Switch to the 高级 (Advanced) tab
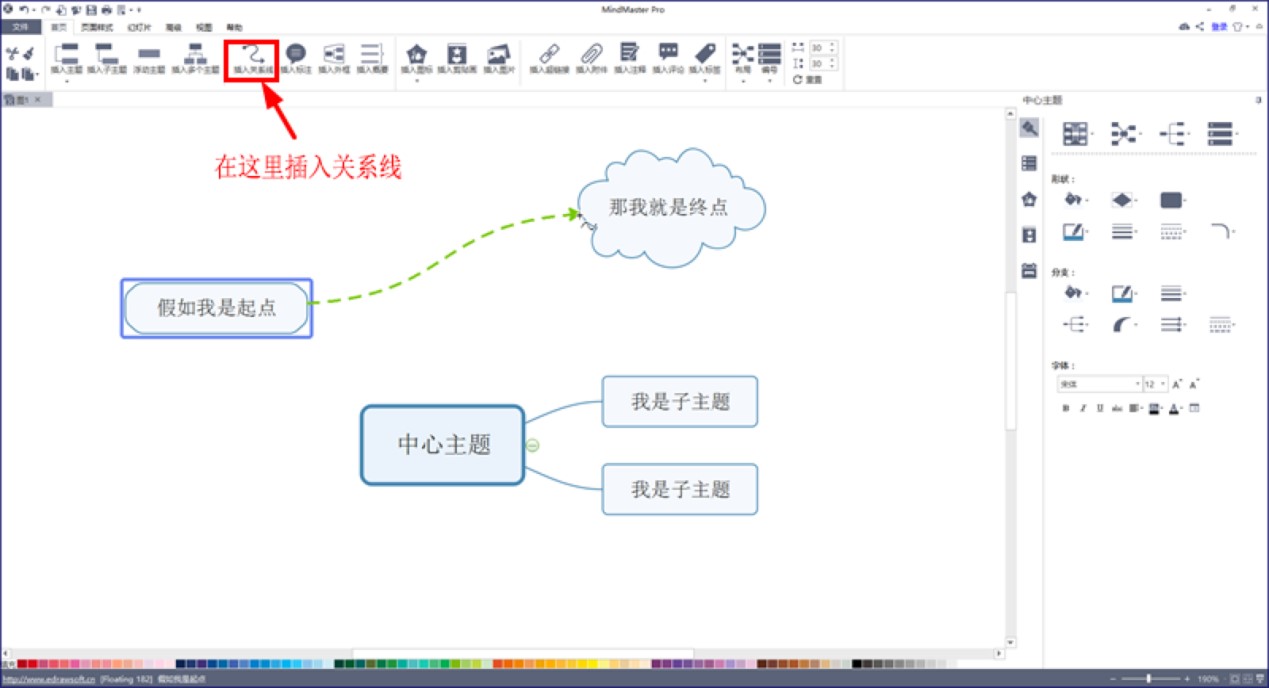 click(x=175, y=27)
